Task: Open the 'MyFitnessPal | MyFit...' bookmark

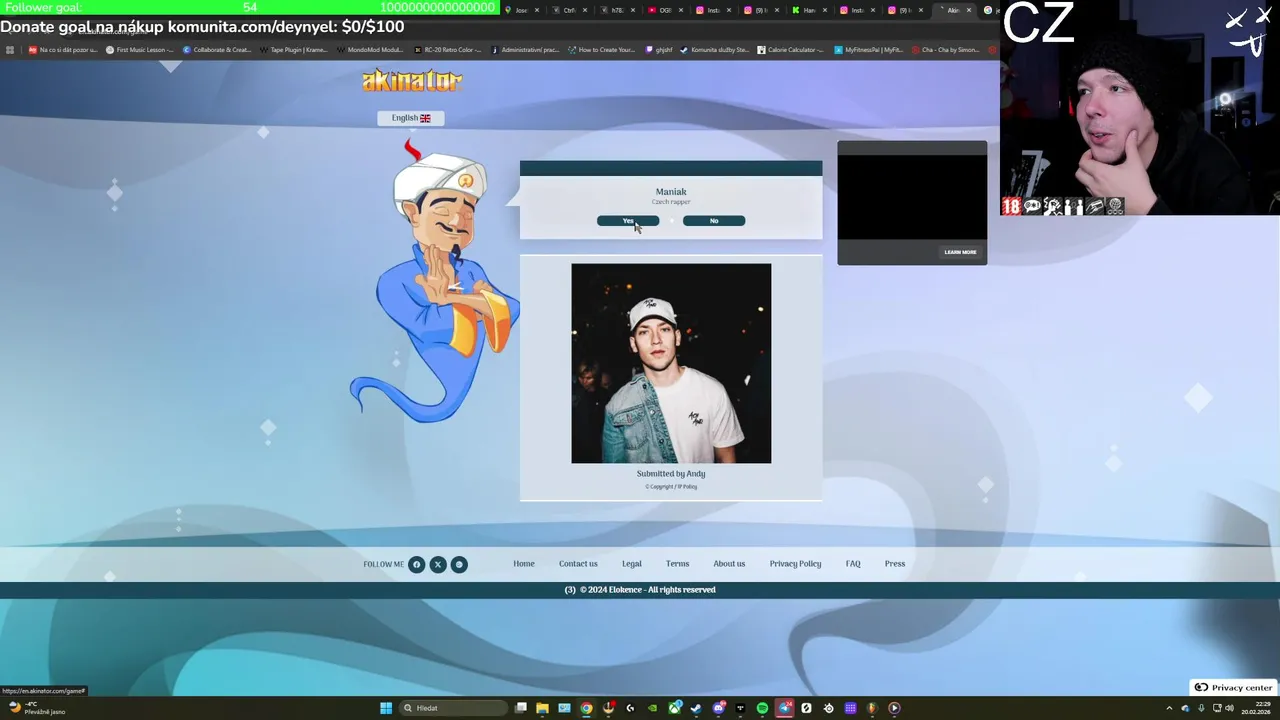Action: point(869,50)
